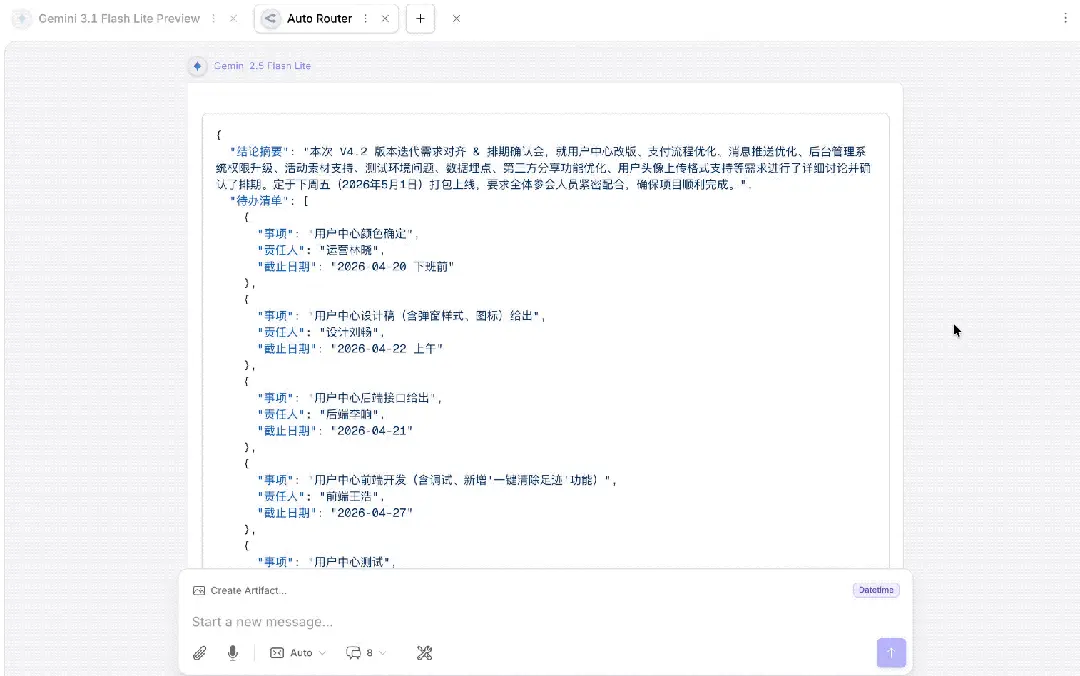Open the tools icon in the composer bar
The height and width of the screenshot is (676, 1080).
point(424,652)
